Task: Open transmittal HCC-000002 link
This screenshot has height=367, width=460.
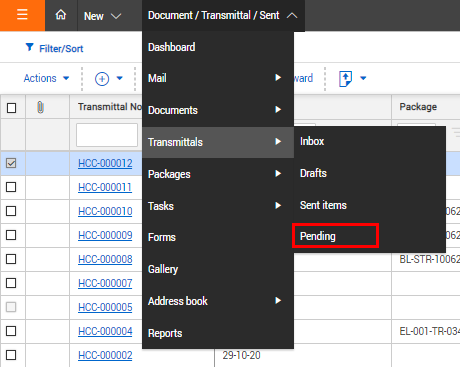Action: [105, 355]
